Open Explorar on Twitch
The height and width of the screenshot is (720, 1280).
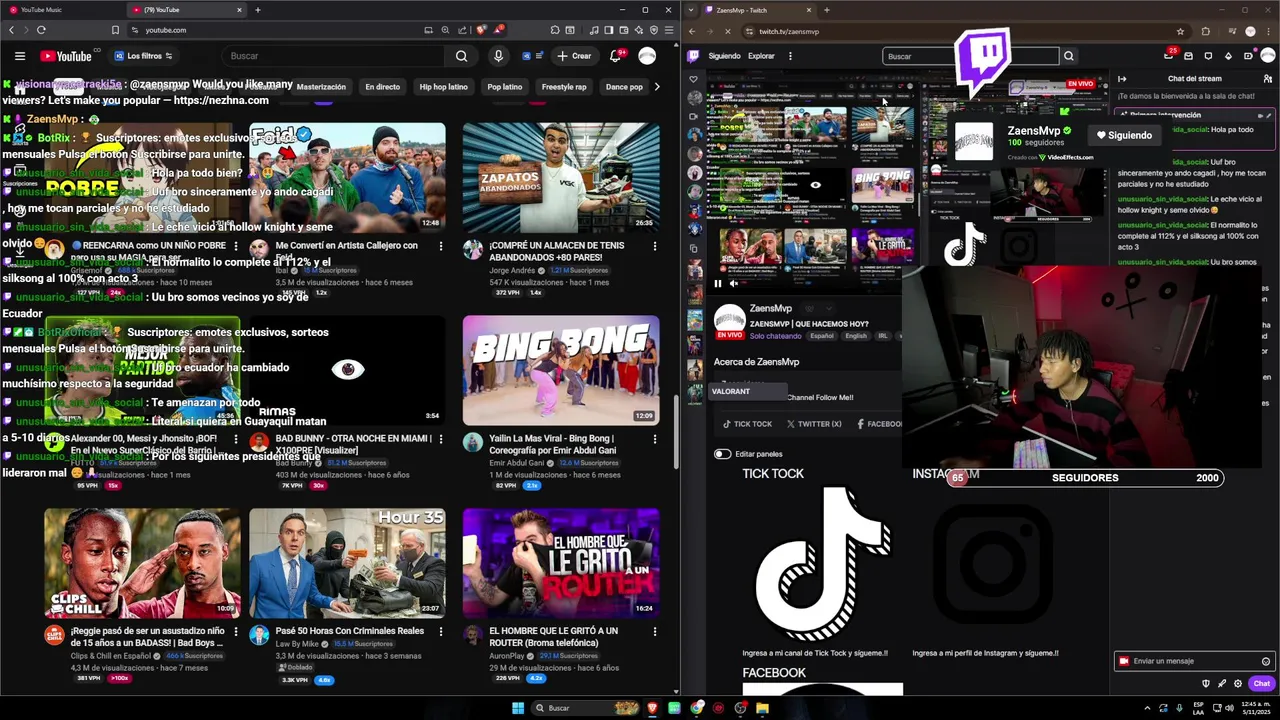click(761, 56)
